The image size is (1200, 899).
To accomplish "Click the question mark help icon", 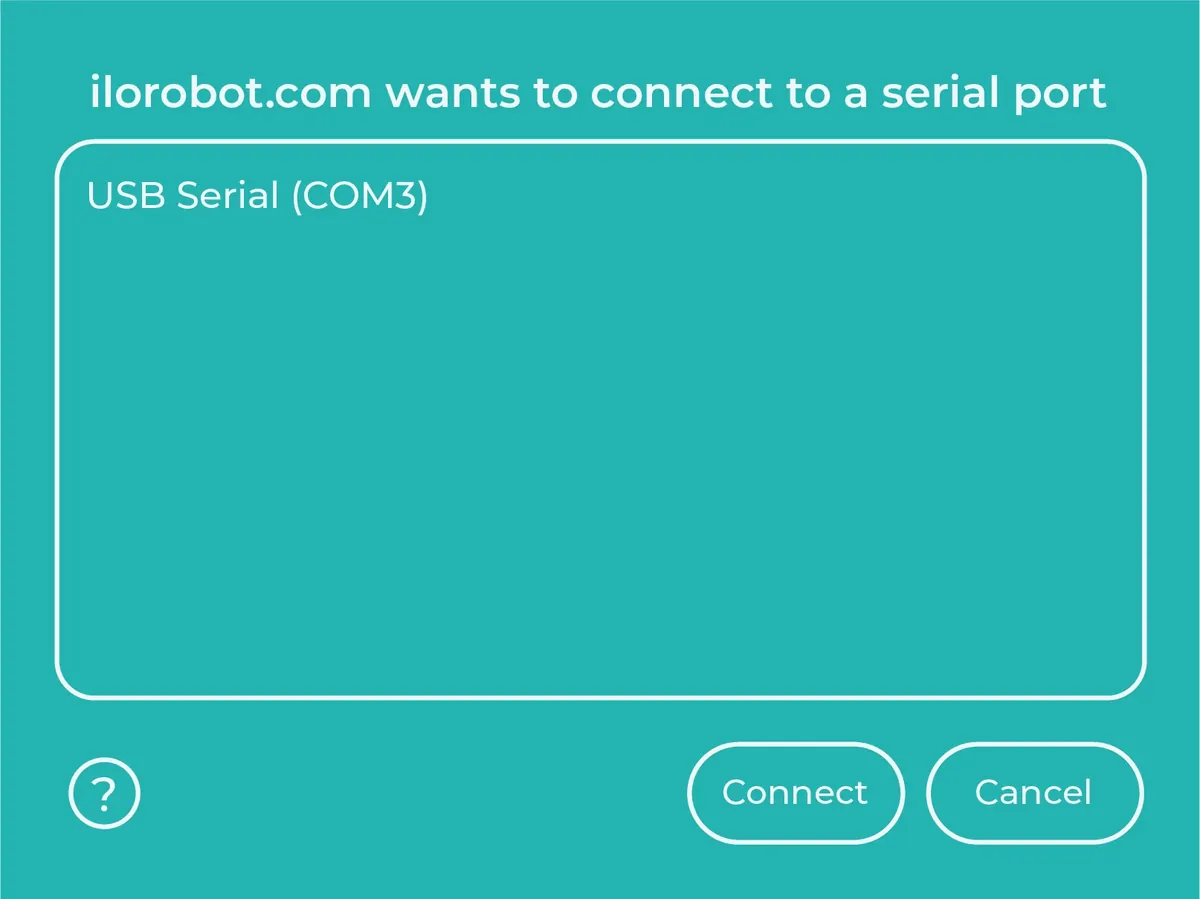I will [104, 794].
